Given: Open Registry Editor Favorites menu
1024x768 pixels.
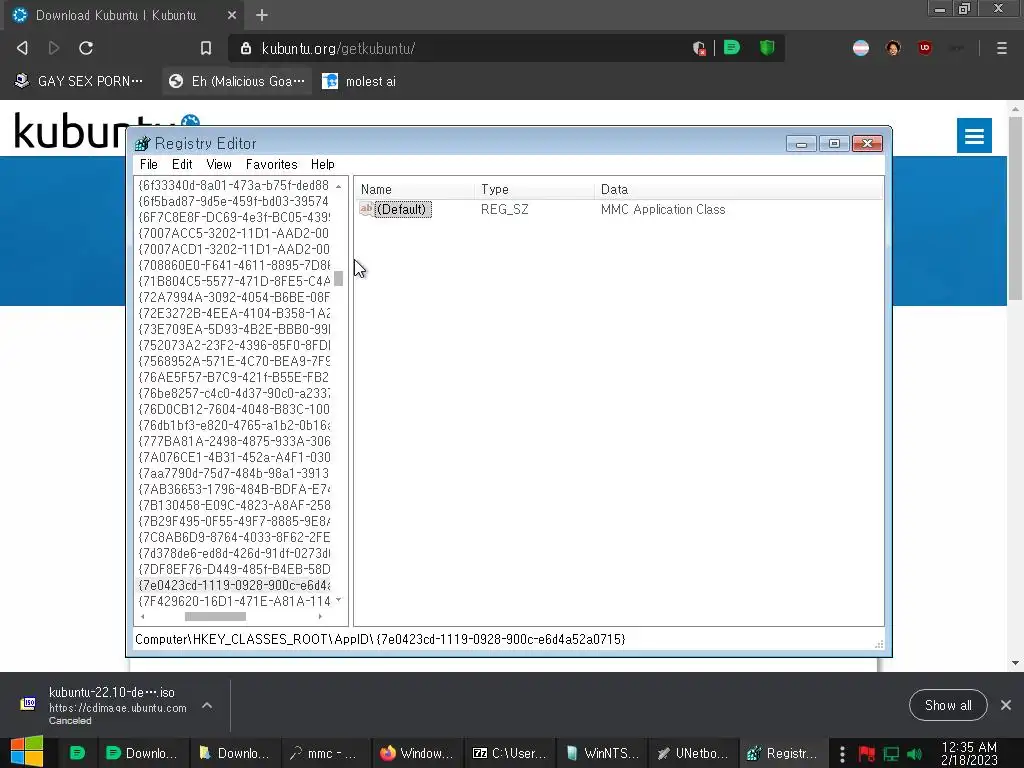Looking at the screenshot, I should click(271, 165).
